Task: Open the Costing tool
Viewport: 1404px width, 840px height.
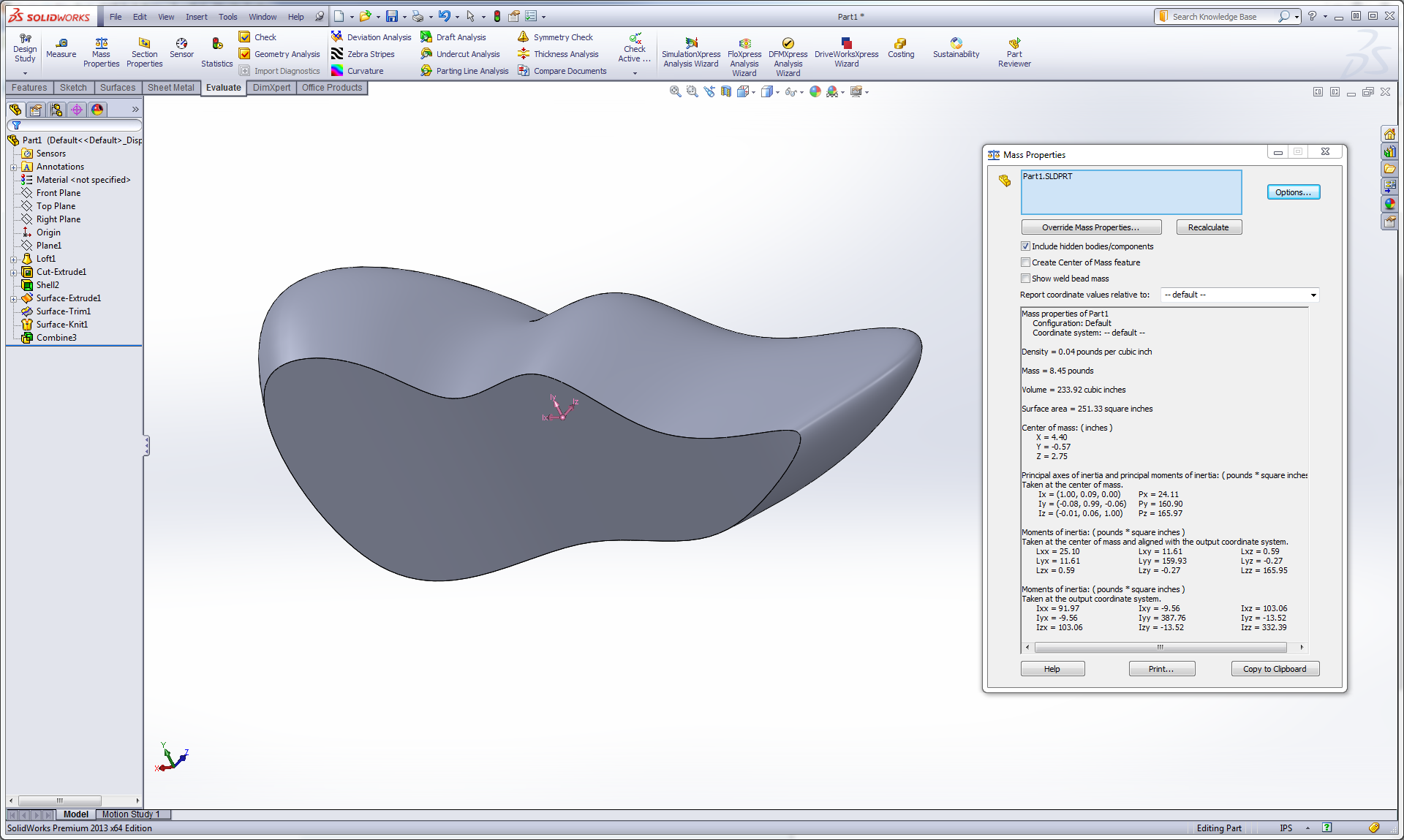Action: (x=900, y=48)
